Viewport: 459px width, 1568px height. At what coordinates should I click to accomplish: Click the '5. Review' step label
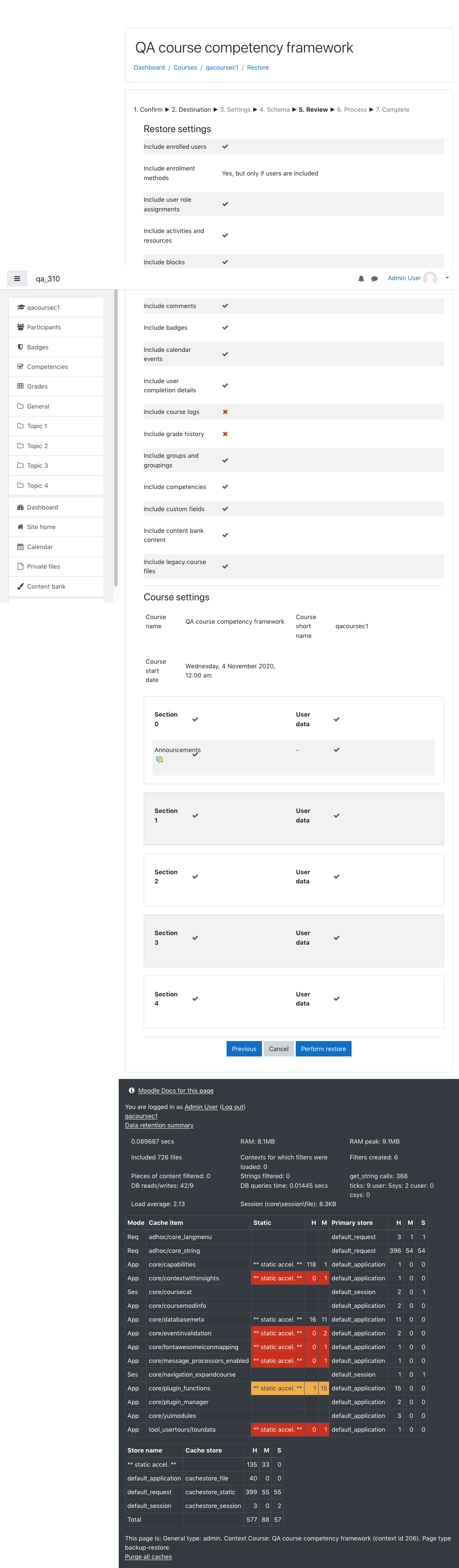tap(313, 110)
